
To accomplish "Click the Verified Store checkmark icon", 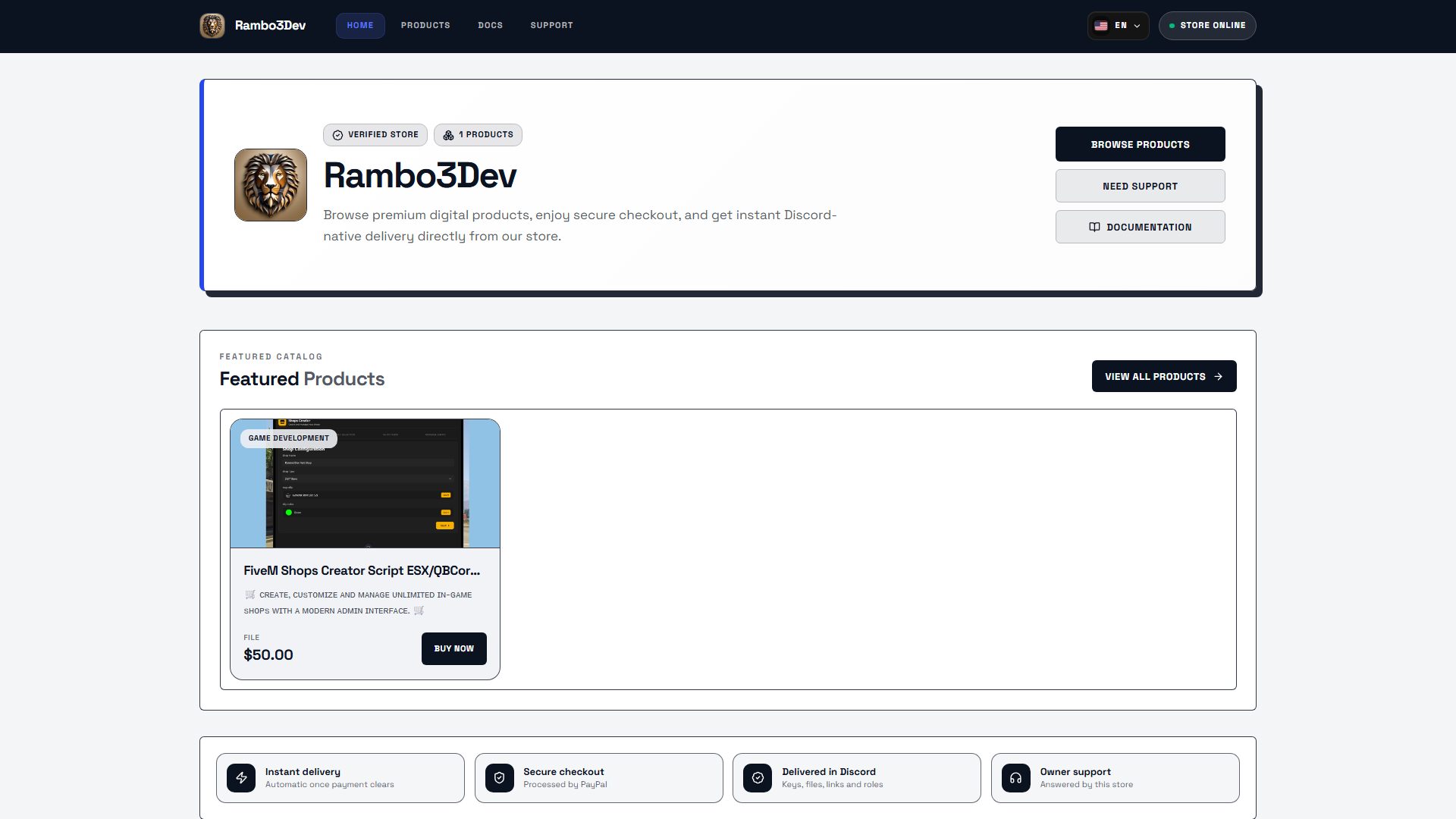I will (x=337, y=135).
